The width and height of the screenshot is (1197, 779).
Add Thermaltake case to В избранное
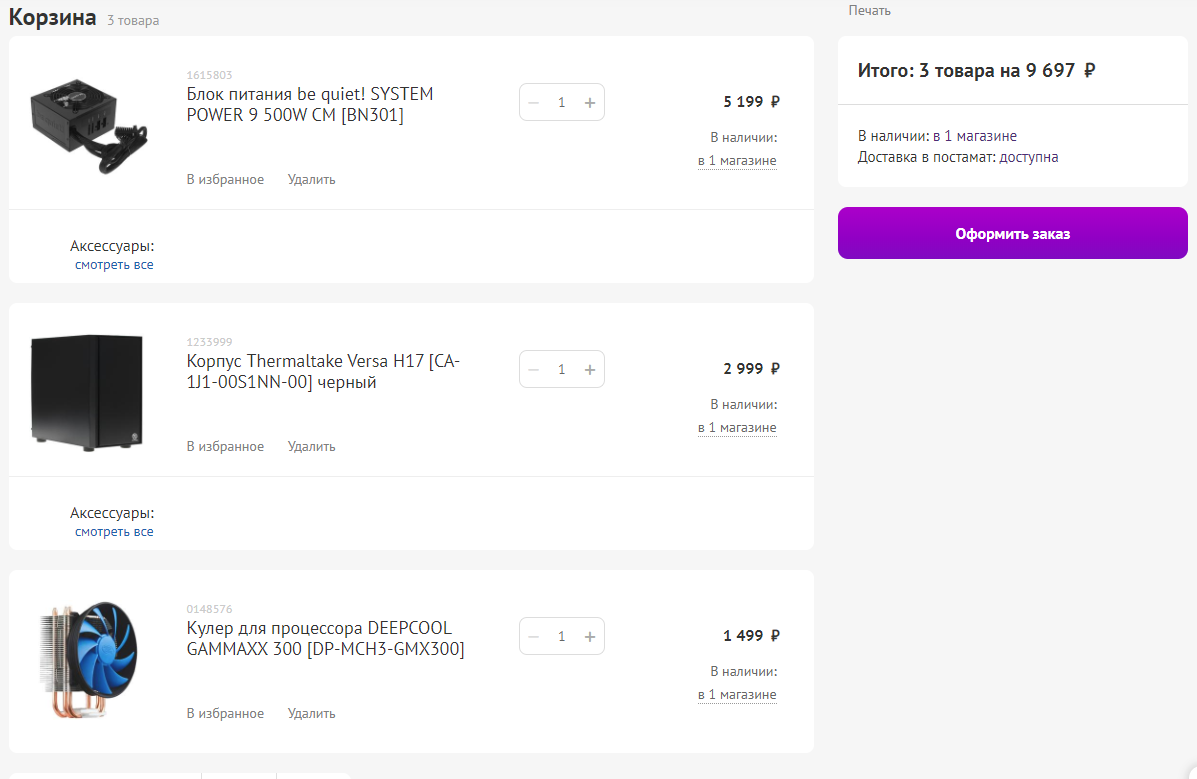coord(225,447)
